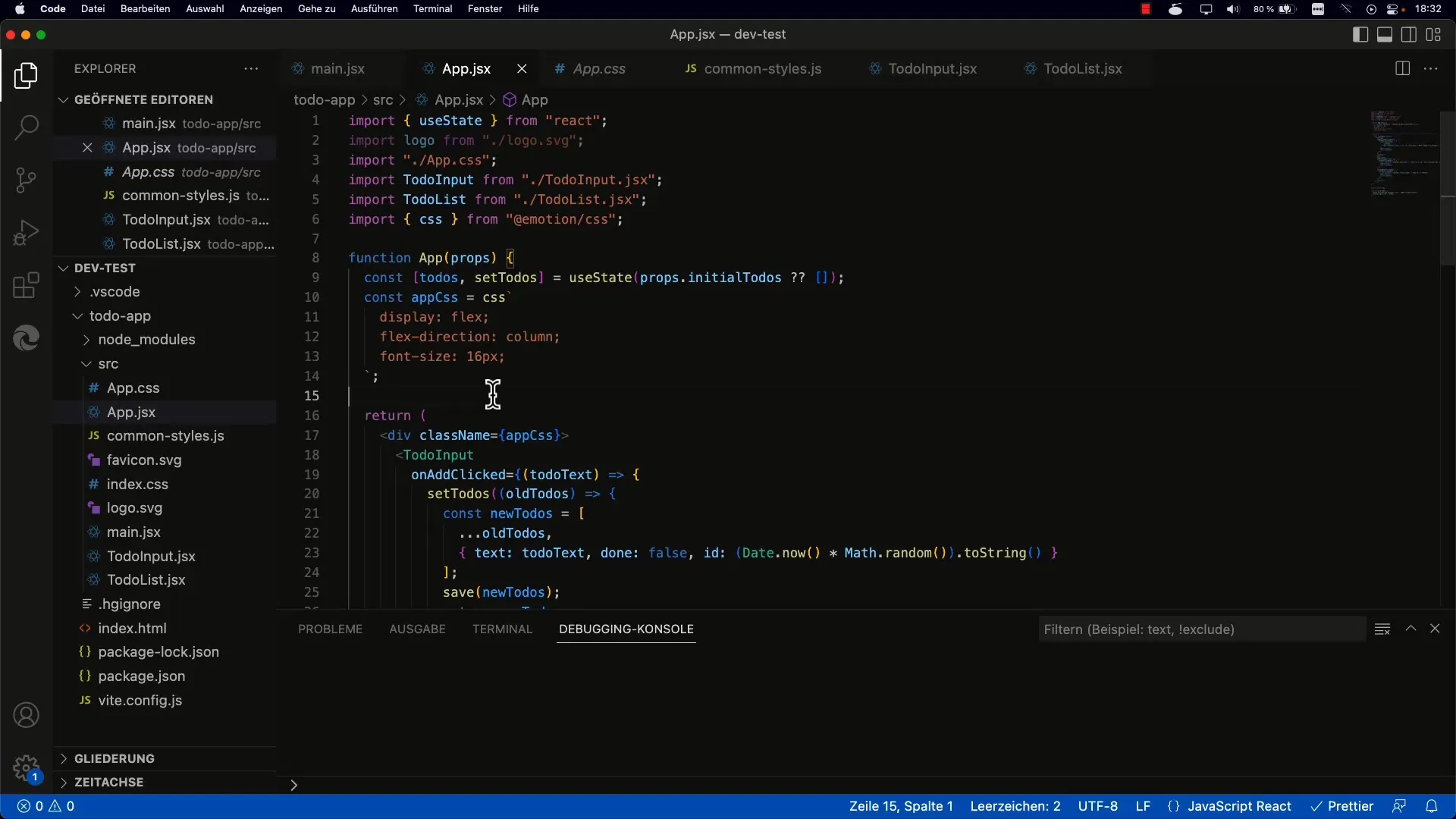
Task: Click the feedback icon in status bar
Action: (x=1399, y=806)
